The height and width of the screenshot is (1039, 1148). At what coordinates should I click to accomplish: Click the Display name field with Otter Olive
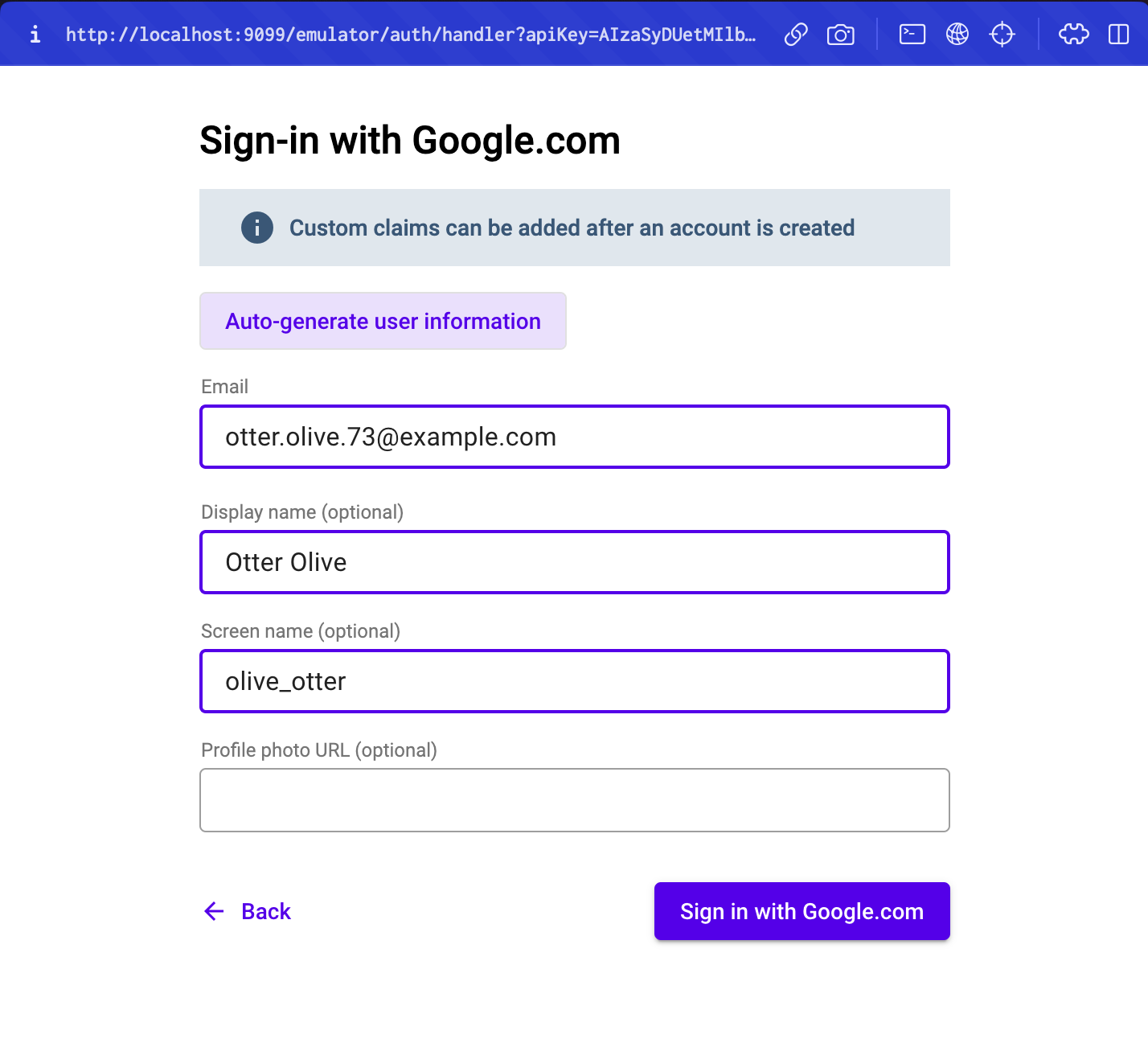click(575, 562)
